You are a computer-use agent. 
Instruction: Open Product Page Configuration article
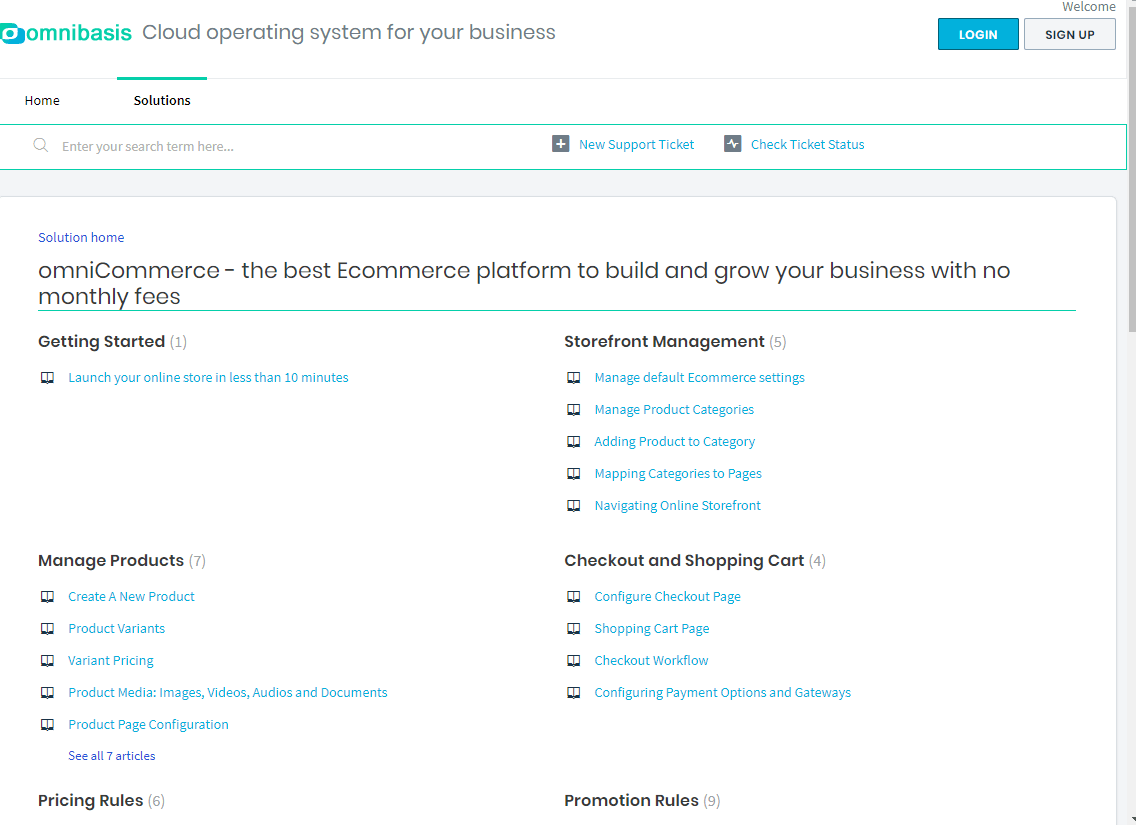(x=149, y=724)
